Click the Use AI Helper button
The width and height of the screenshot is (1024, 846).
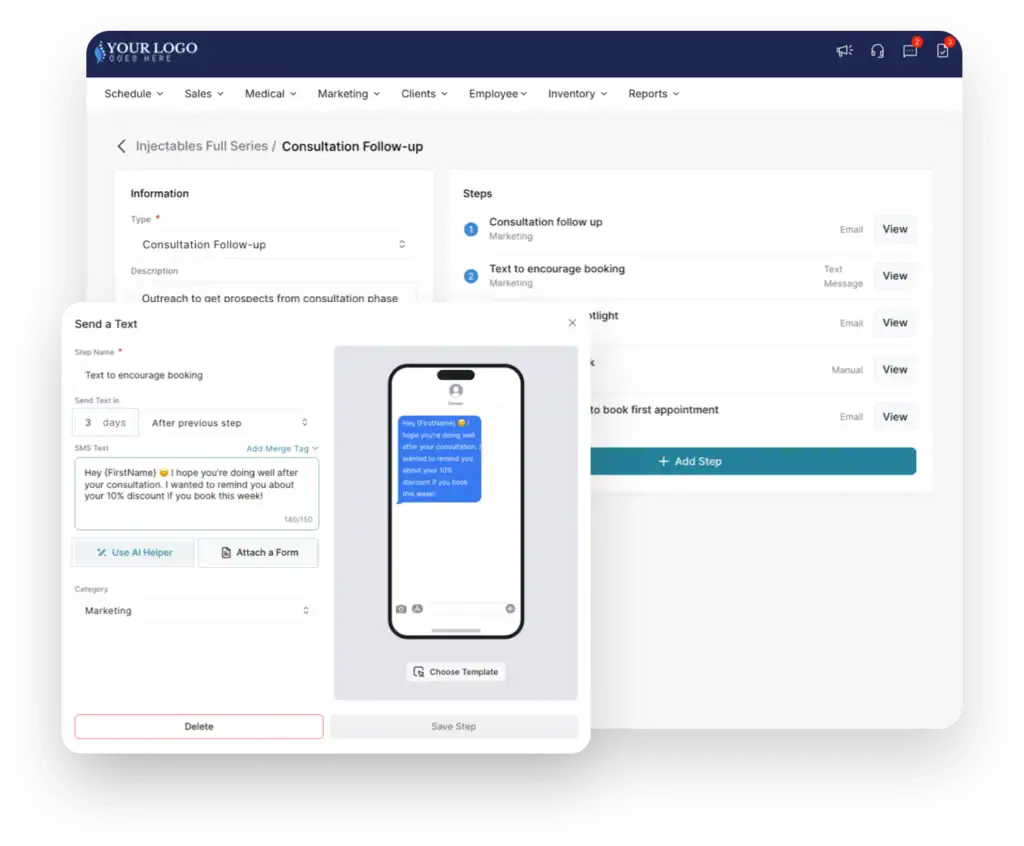134,552
